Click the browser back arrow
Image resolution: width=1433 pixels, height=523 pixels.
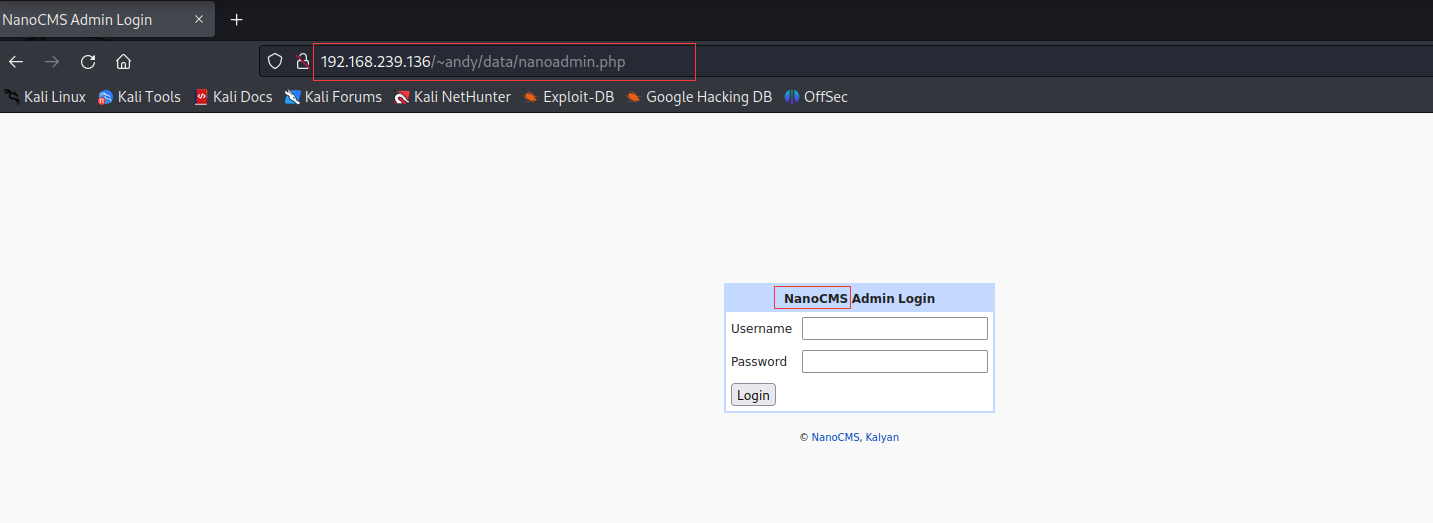pos(16,62)
